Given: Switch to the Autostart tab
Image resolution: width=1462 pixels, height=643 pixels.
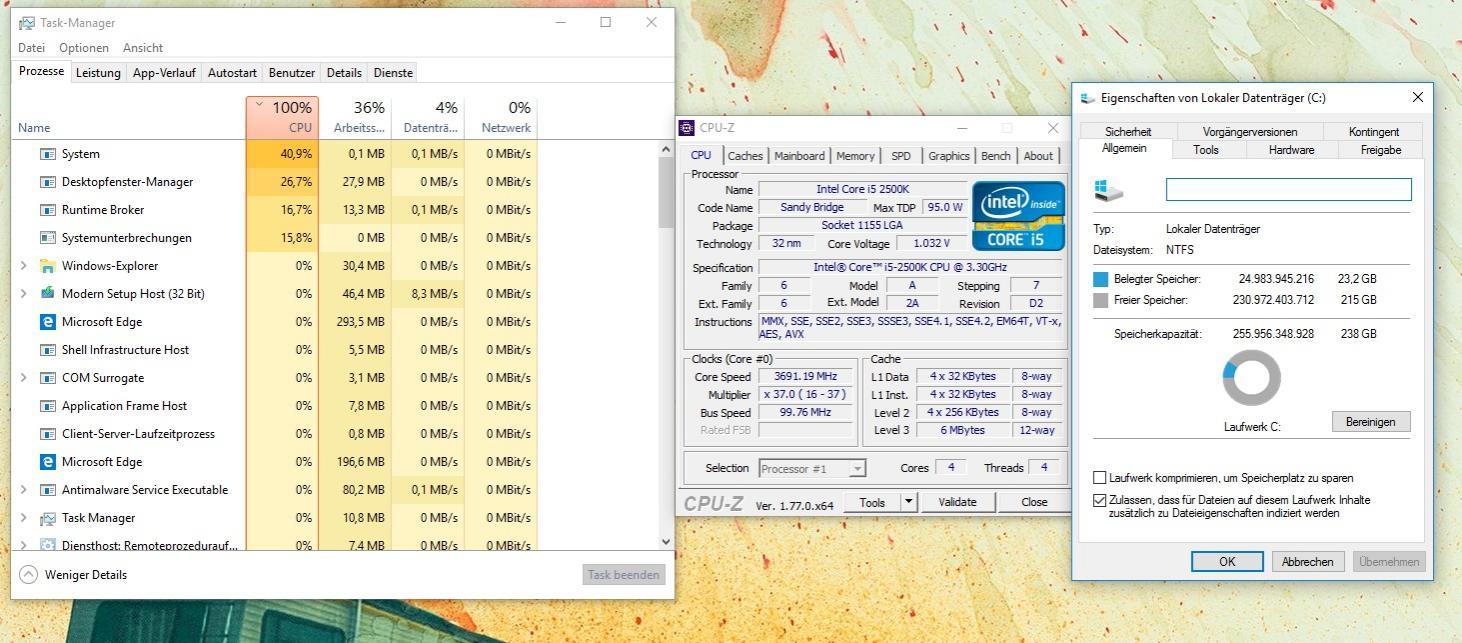Looking at the screenshot, I should click(x=232, y=73).
